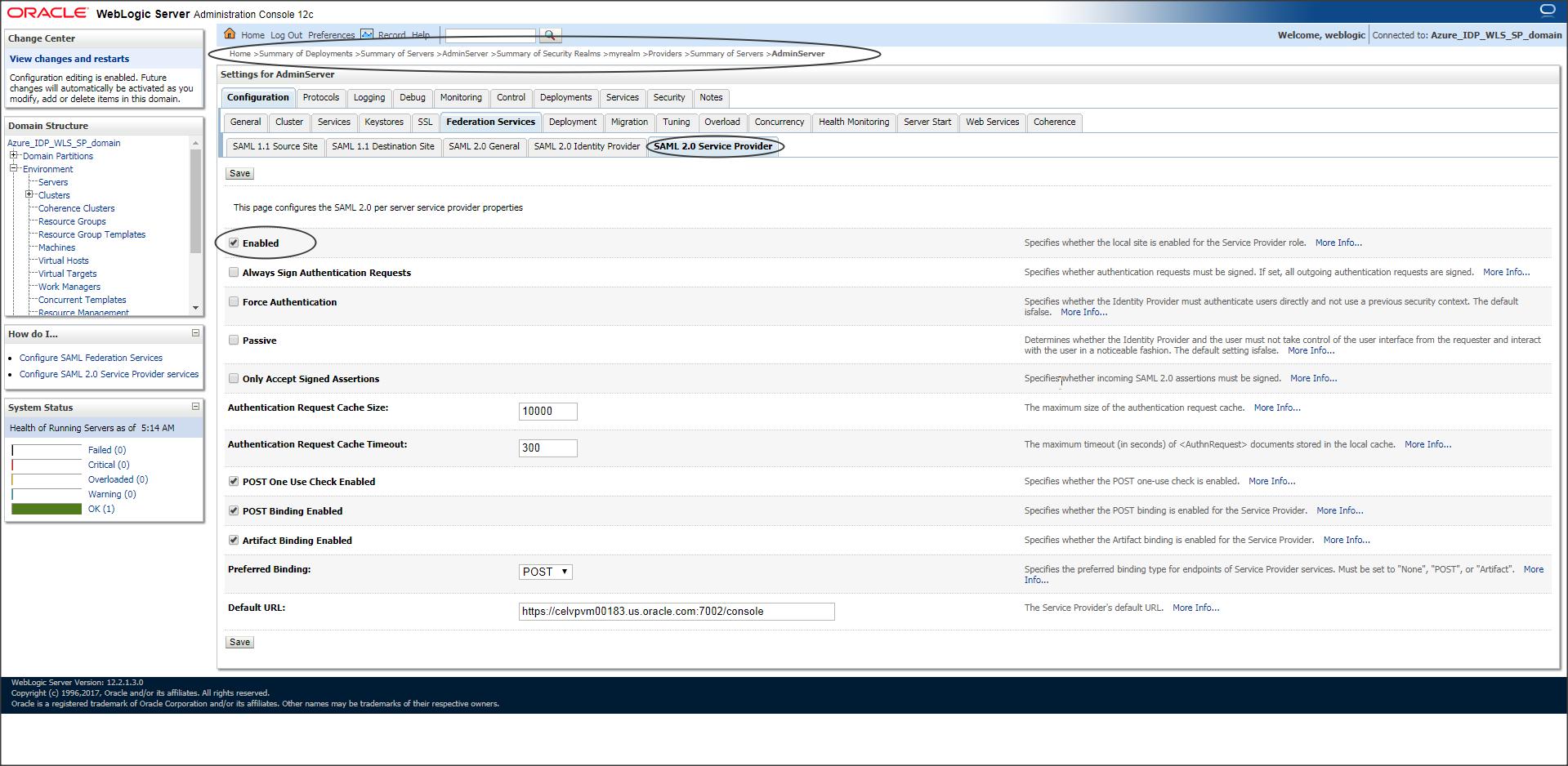This screenshot has height=766, width=1568.
Task: Switch to the Logging tab
Action: [369, 97]
